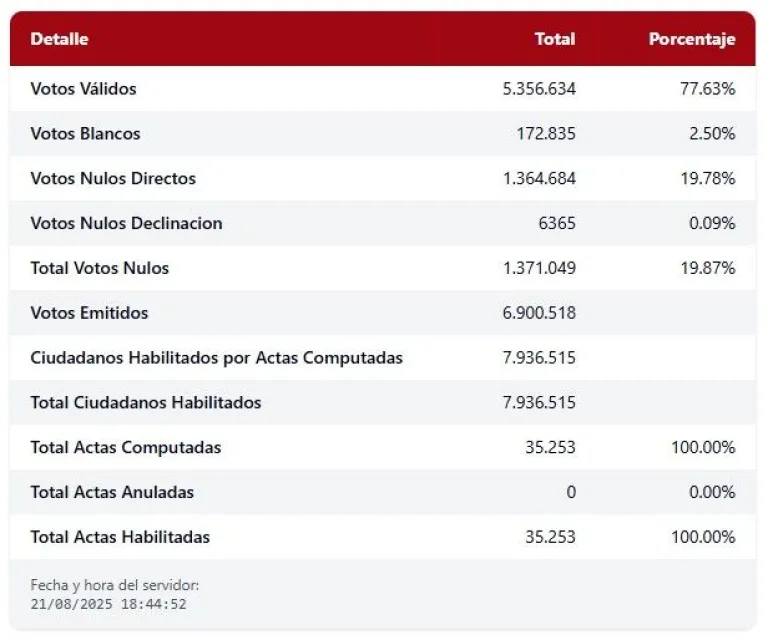Click the 19.87% null votes percentage
This screenshot has height=640, width=768.
(x=707, y=268)
